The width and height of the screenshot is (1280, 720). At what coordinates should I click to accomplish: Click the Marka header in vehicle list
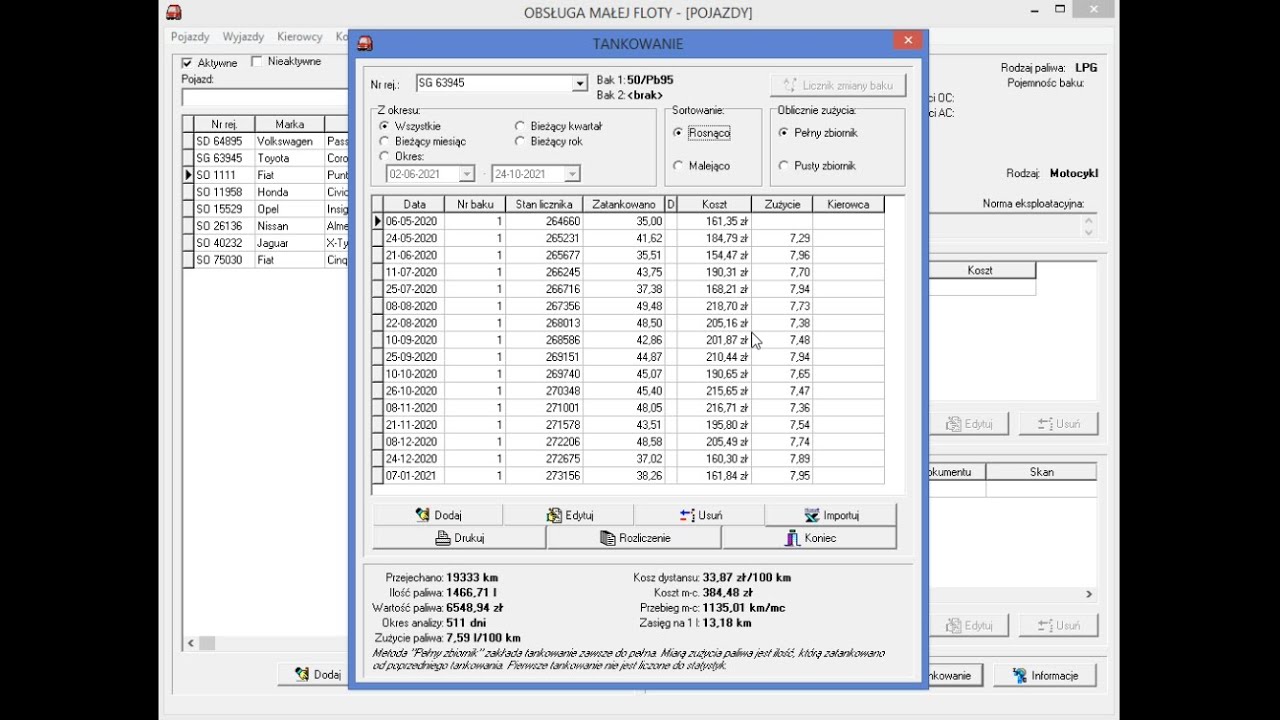pos(289,124)
